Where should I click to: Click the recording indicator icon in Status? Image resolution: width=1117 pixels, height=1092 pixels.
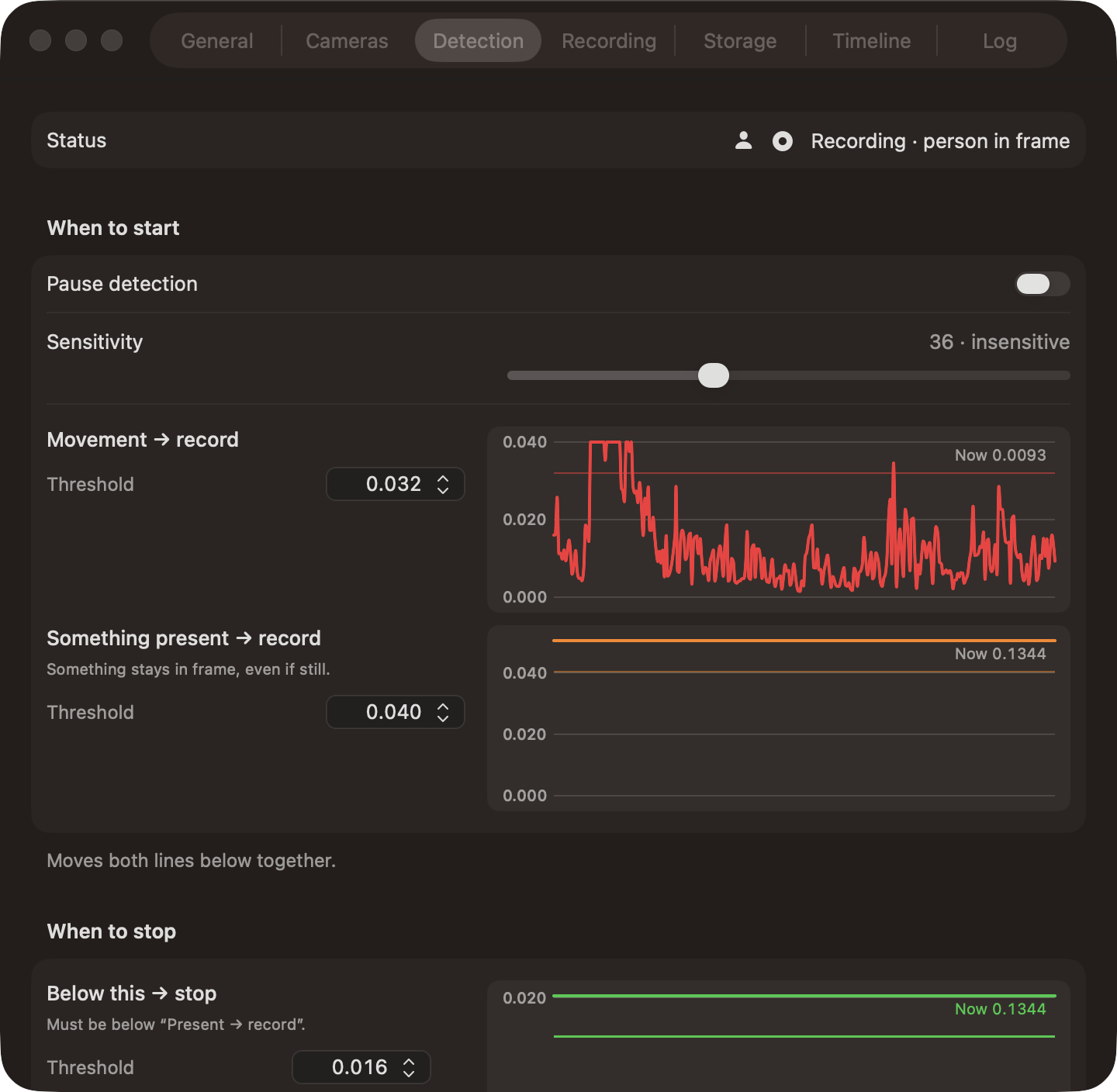coord(783,141)
